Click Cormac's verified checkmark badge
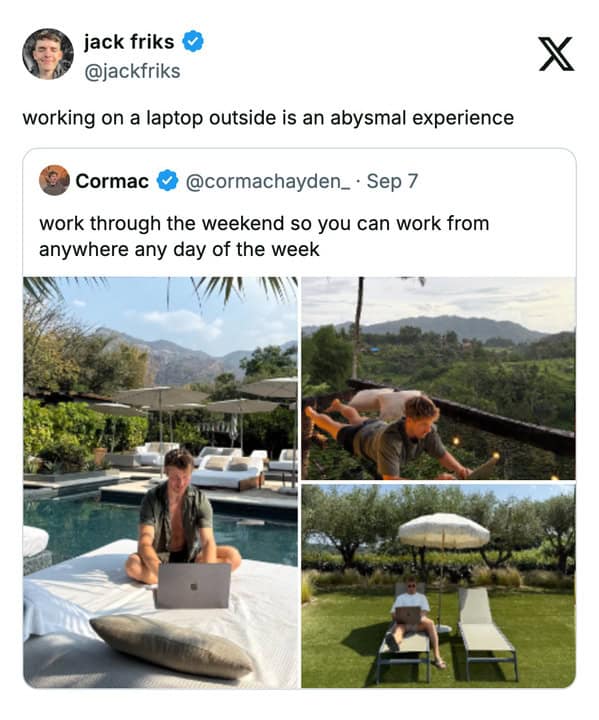The height and width of the screenshot is (720, 599). tap(167, 180)
